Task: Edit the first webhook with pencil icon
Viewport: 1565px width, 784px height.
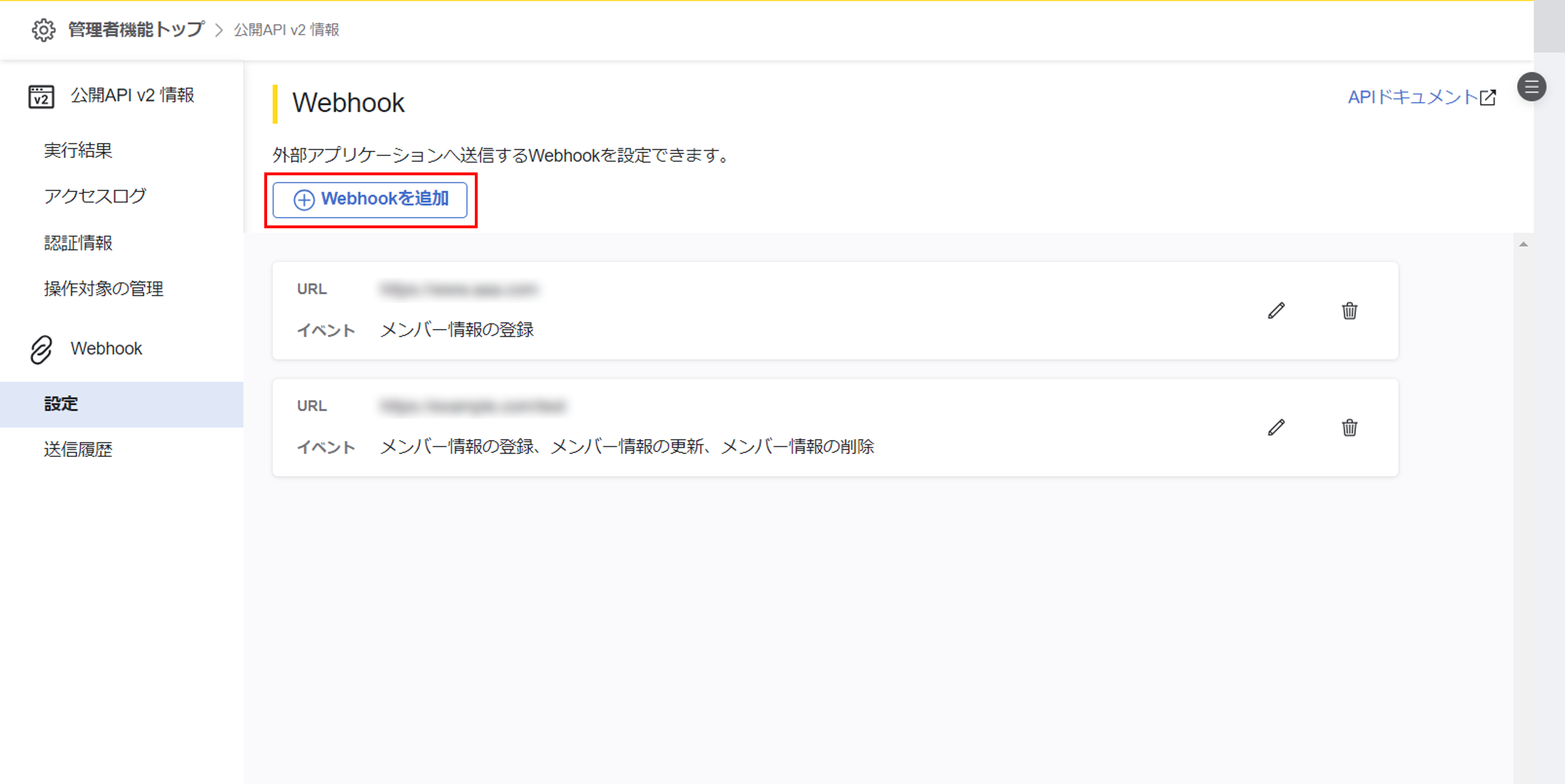Action: 1276,311
